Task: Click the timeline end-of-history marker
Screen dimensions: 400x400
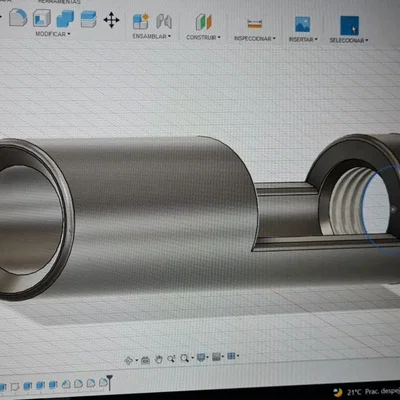Action: [x=109, y=382]
